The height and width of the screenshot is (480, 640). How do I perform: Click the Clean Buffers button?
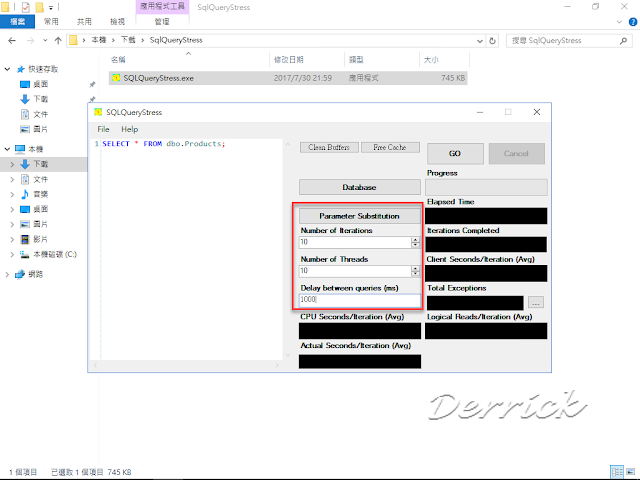[329, 147]
